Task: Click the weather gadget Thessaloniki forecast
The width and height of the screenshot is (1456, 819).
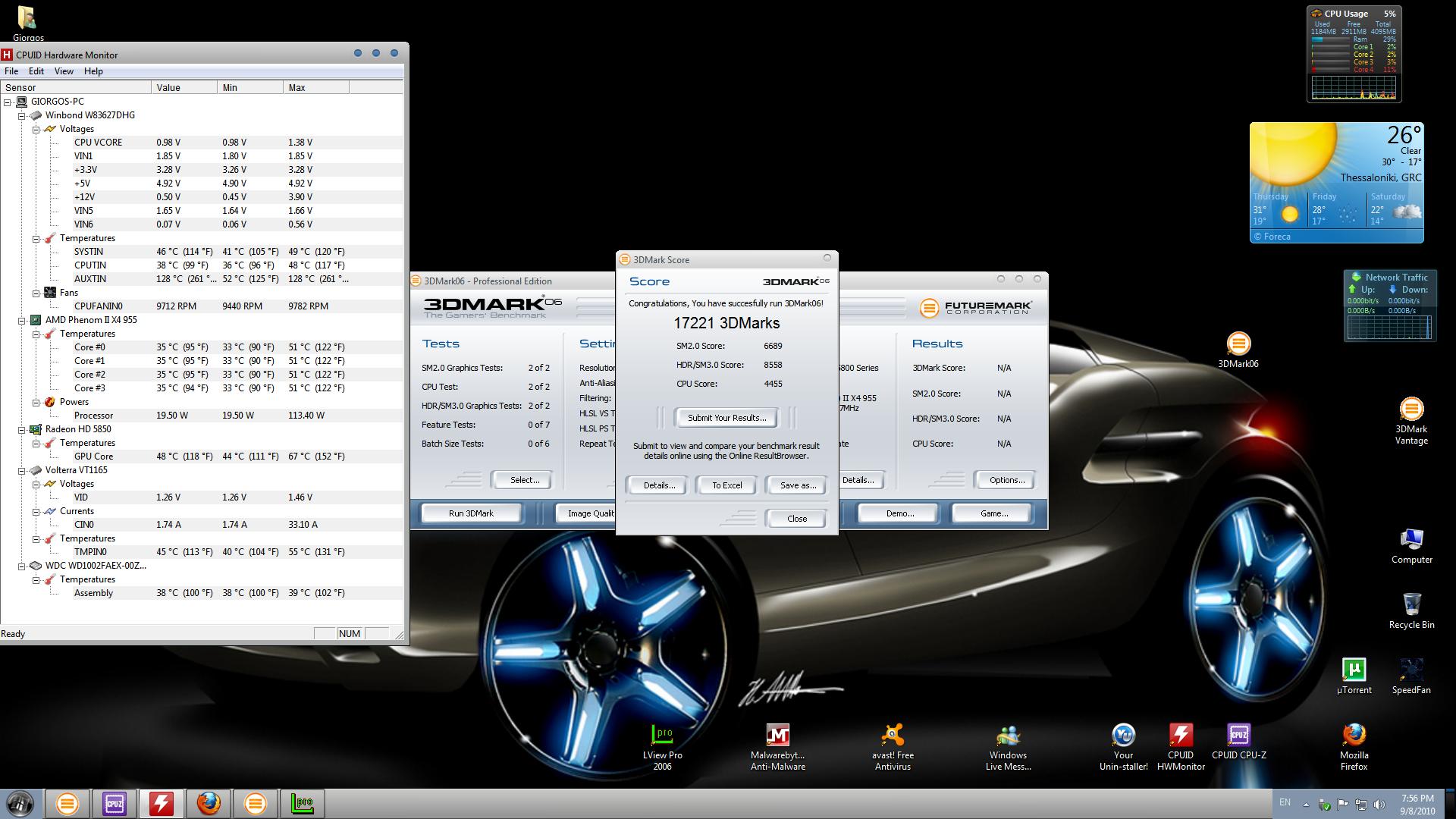Action: point(1336,182)
